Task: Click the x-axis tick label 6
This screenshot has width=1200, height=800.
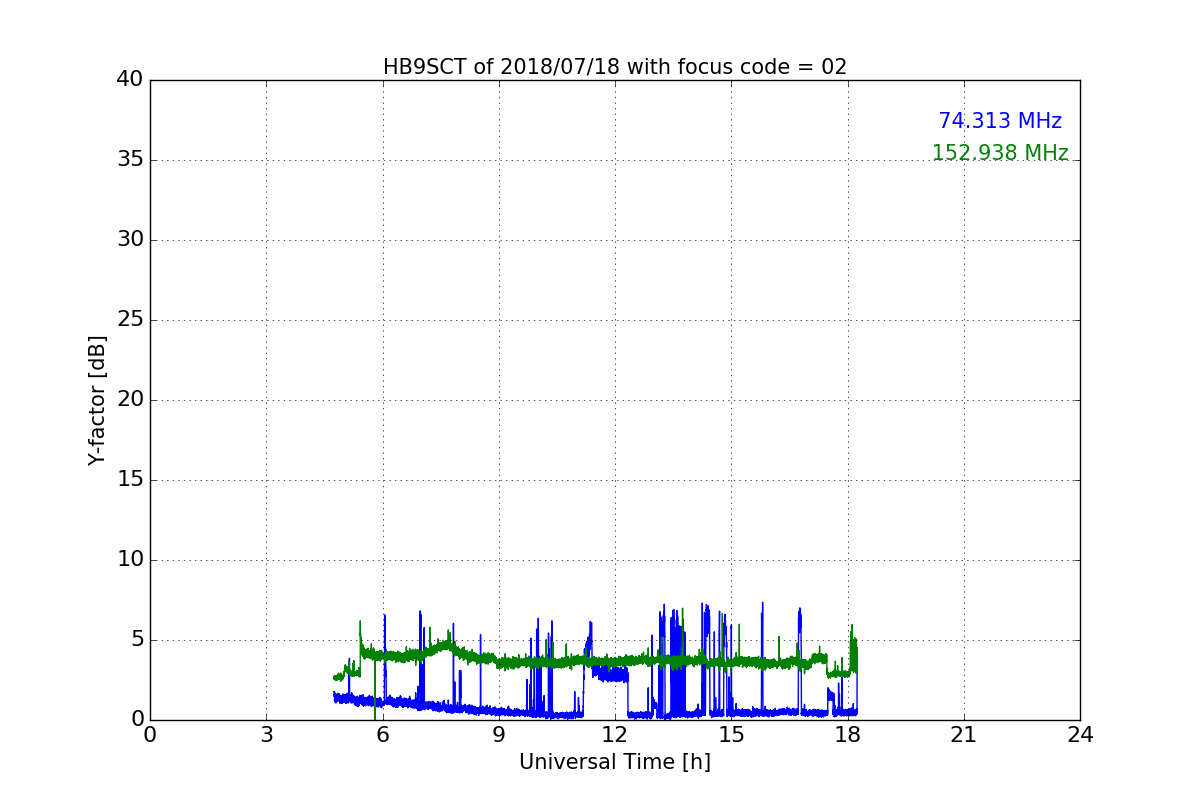Action: [x=383, y=735]
